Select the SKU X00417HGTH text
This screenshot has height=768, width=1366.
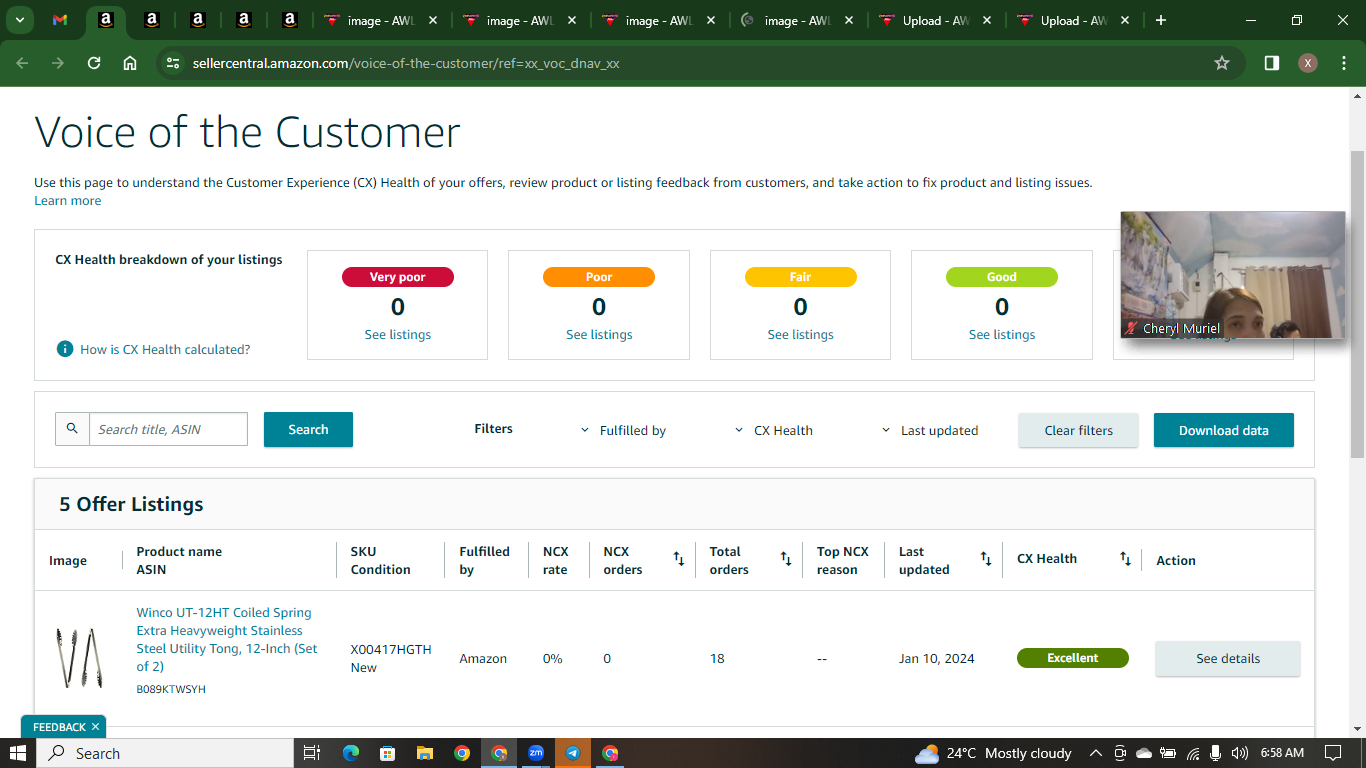(x=391, y=649)
